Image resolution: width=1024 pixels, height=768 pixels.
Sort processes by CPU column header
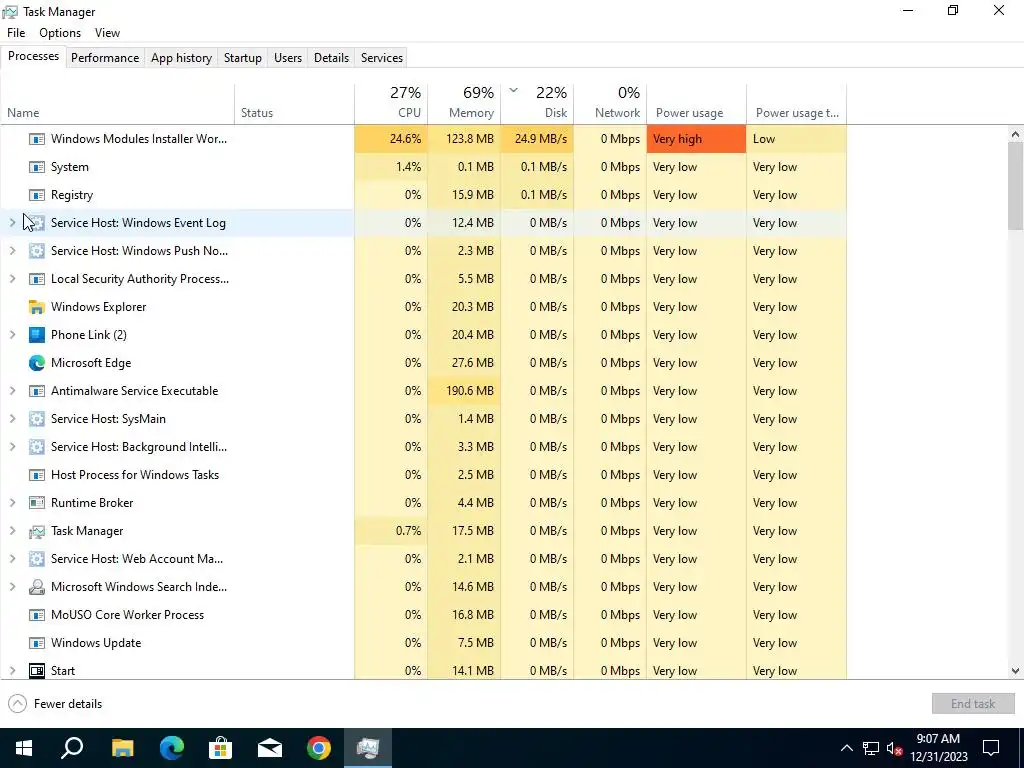391,103
